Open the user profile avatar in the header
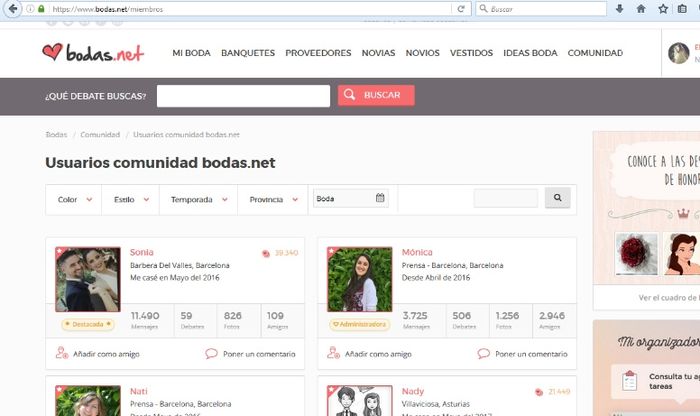The height and width of the screenshot is (416, 700). (x=679, y=53)
